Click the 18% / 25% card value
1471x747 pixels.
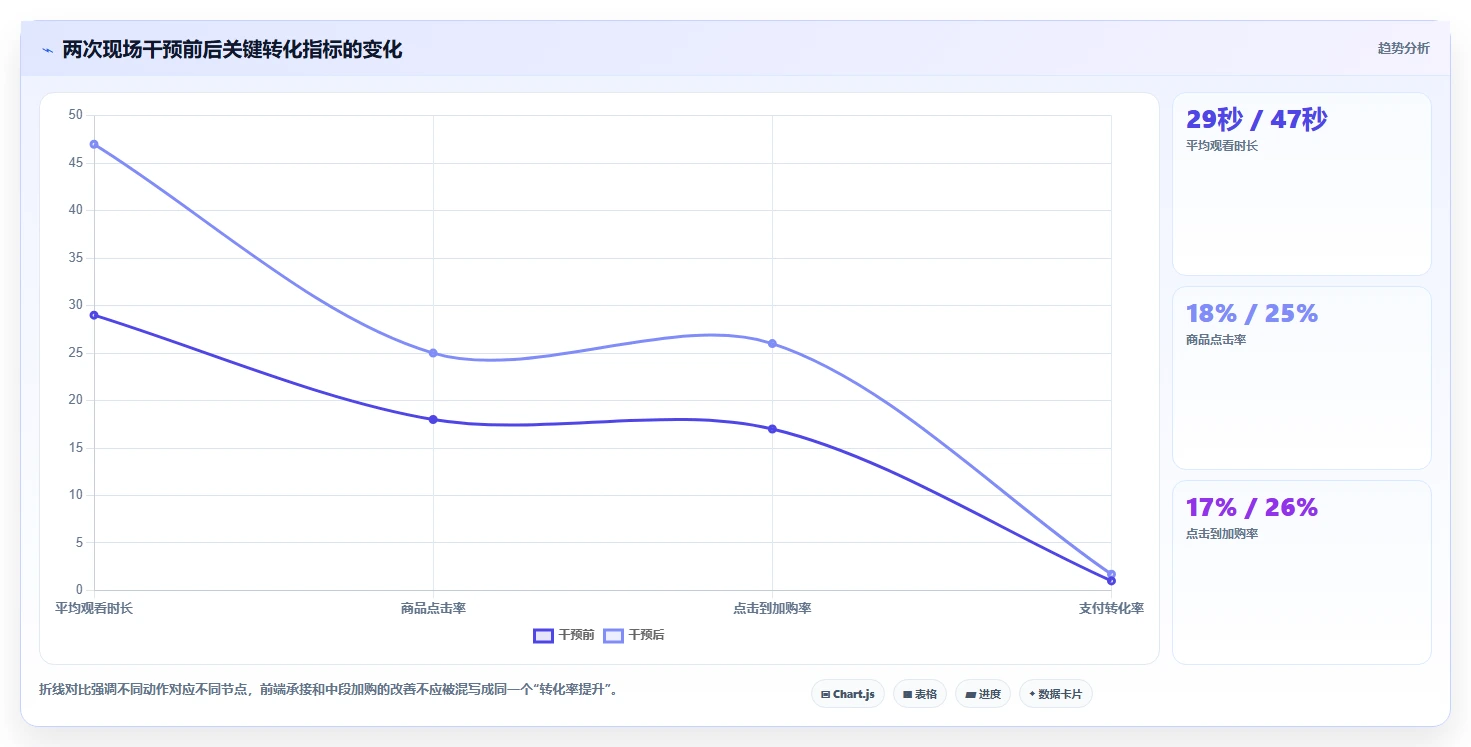(1252, 314)
